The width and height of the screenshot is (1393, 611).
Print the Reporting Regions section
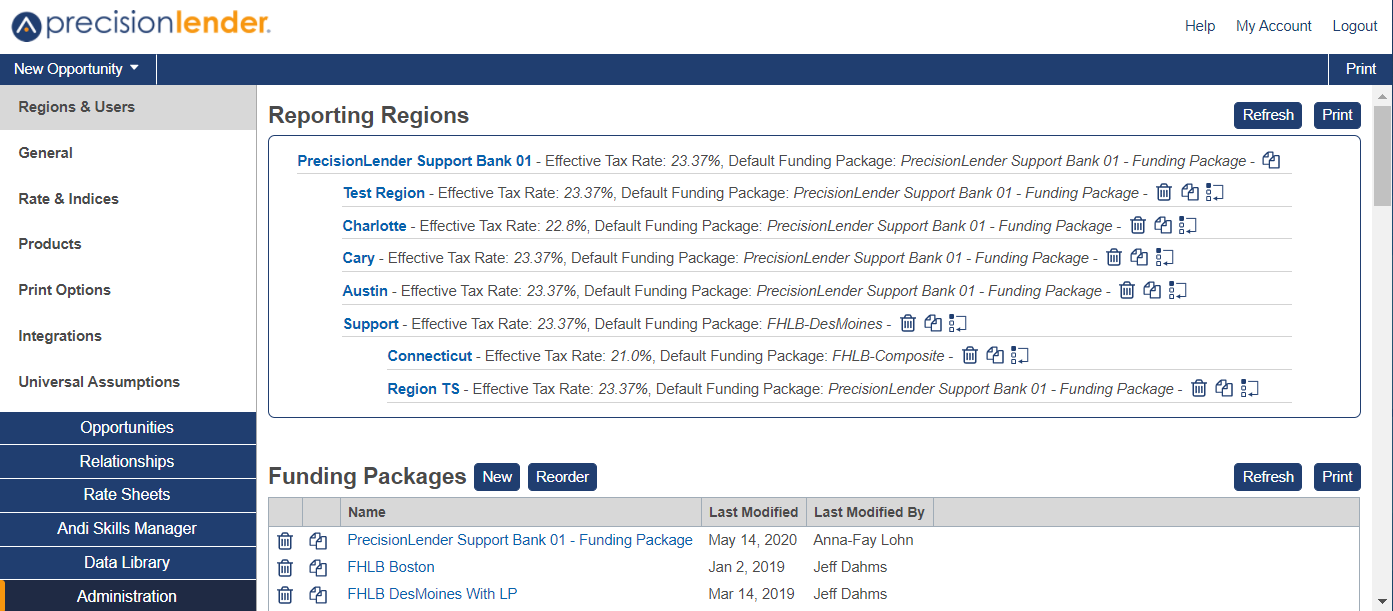(x=1337, y=115)
